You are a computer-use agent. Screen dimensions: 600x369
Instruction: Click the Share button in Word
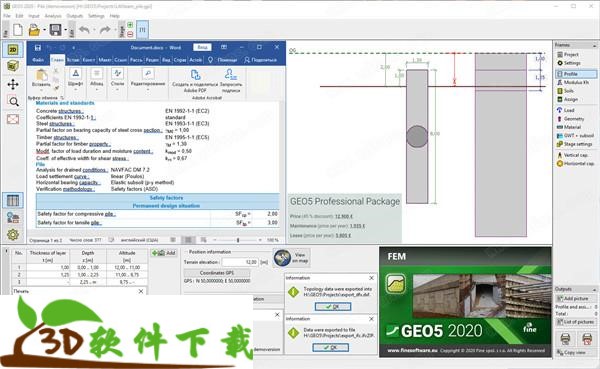point(261,60)
